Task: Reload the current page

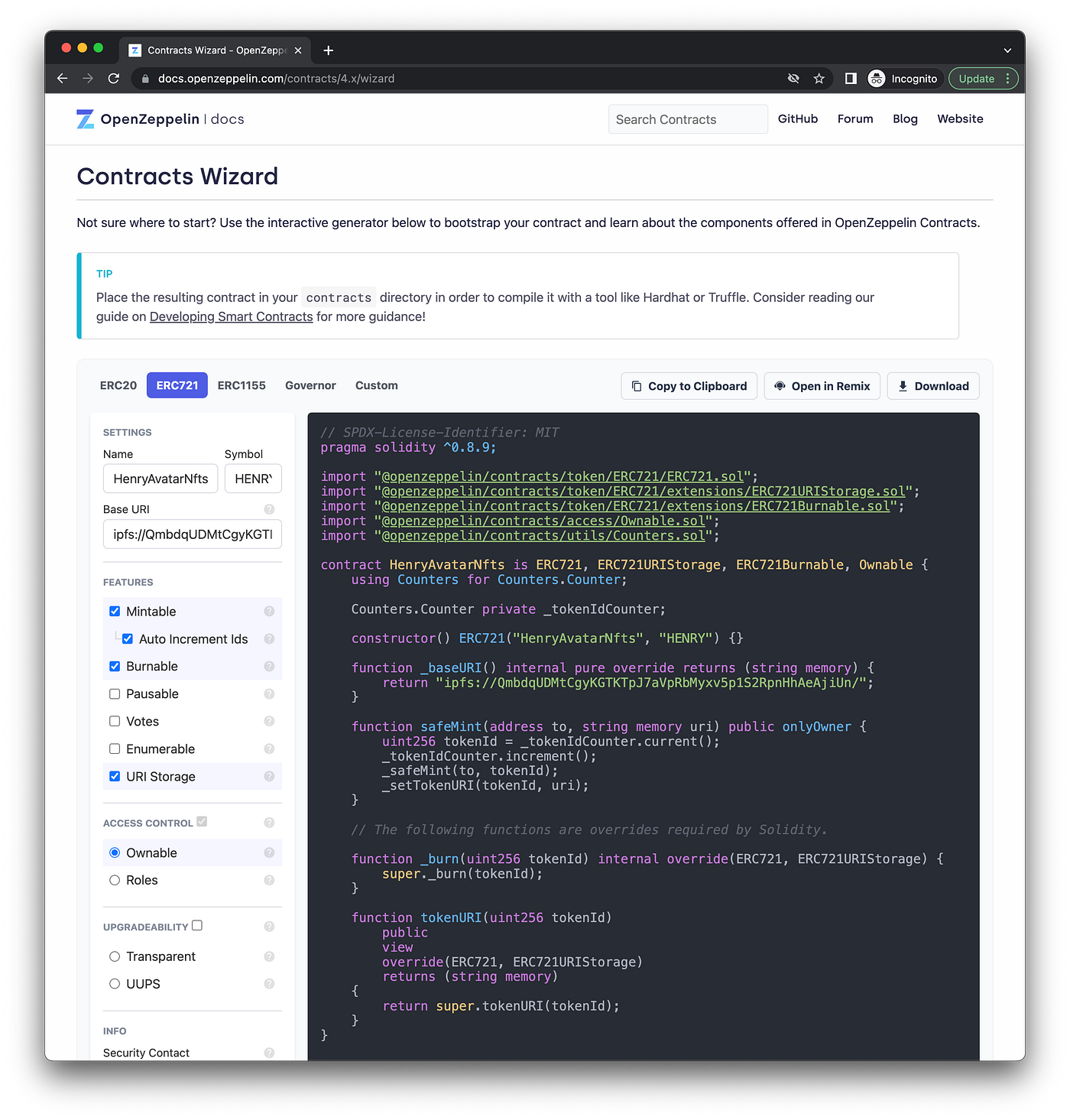Action: (x=114, y=79)
